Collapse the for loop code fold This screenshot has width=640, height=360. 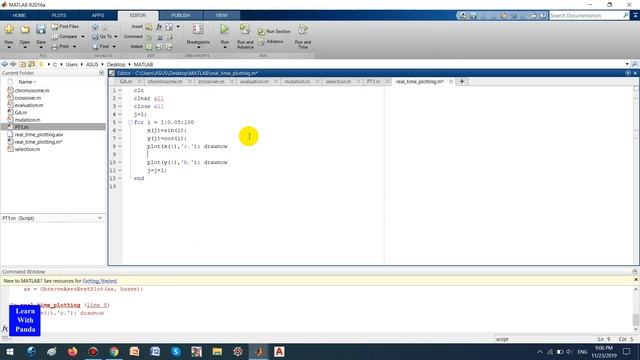[130, 122]
